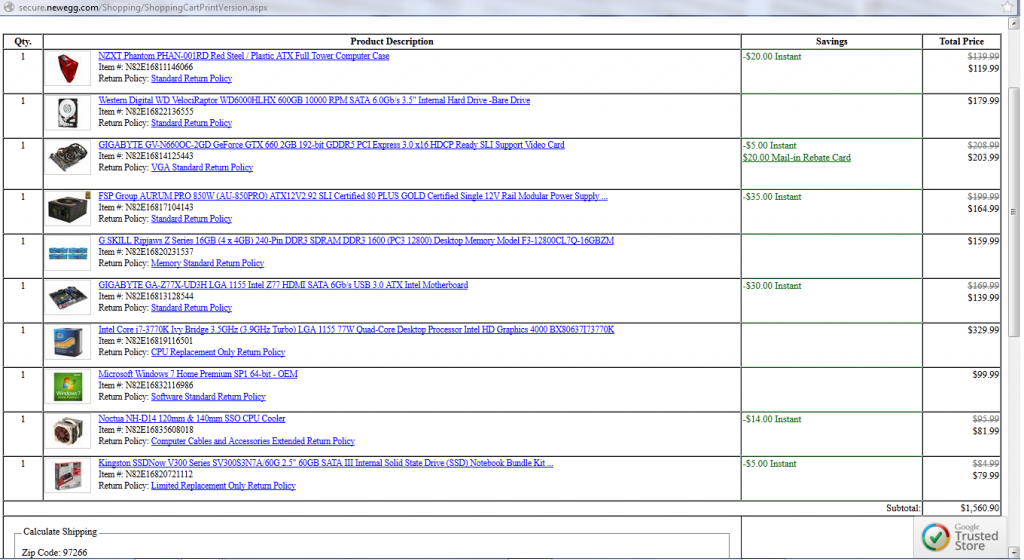Click the Total Price column header
The height and width of the screenshot is (560, 1024).
961,41
